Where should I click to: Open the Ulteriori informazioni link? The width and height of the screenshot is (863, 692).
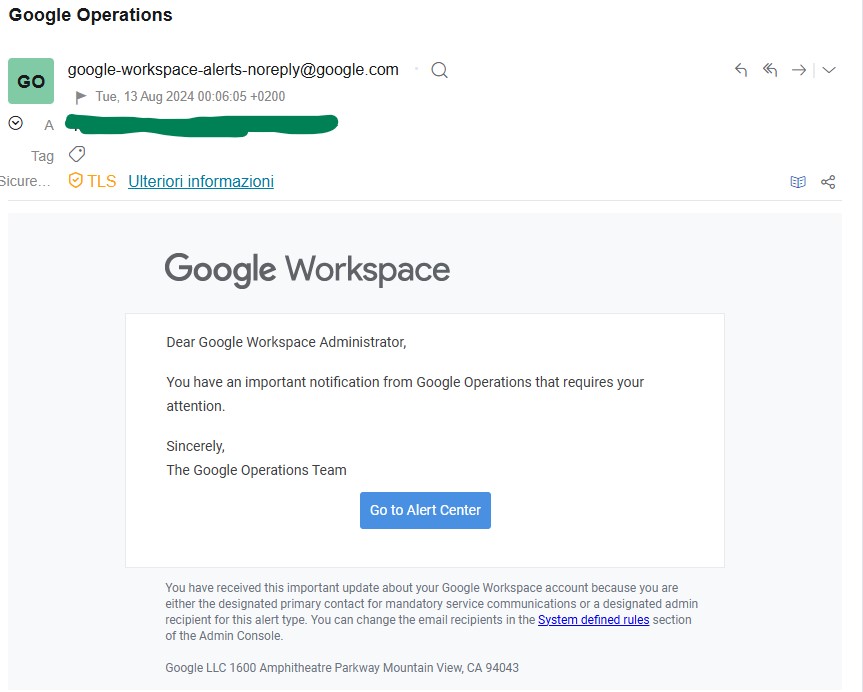point(201,181)
